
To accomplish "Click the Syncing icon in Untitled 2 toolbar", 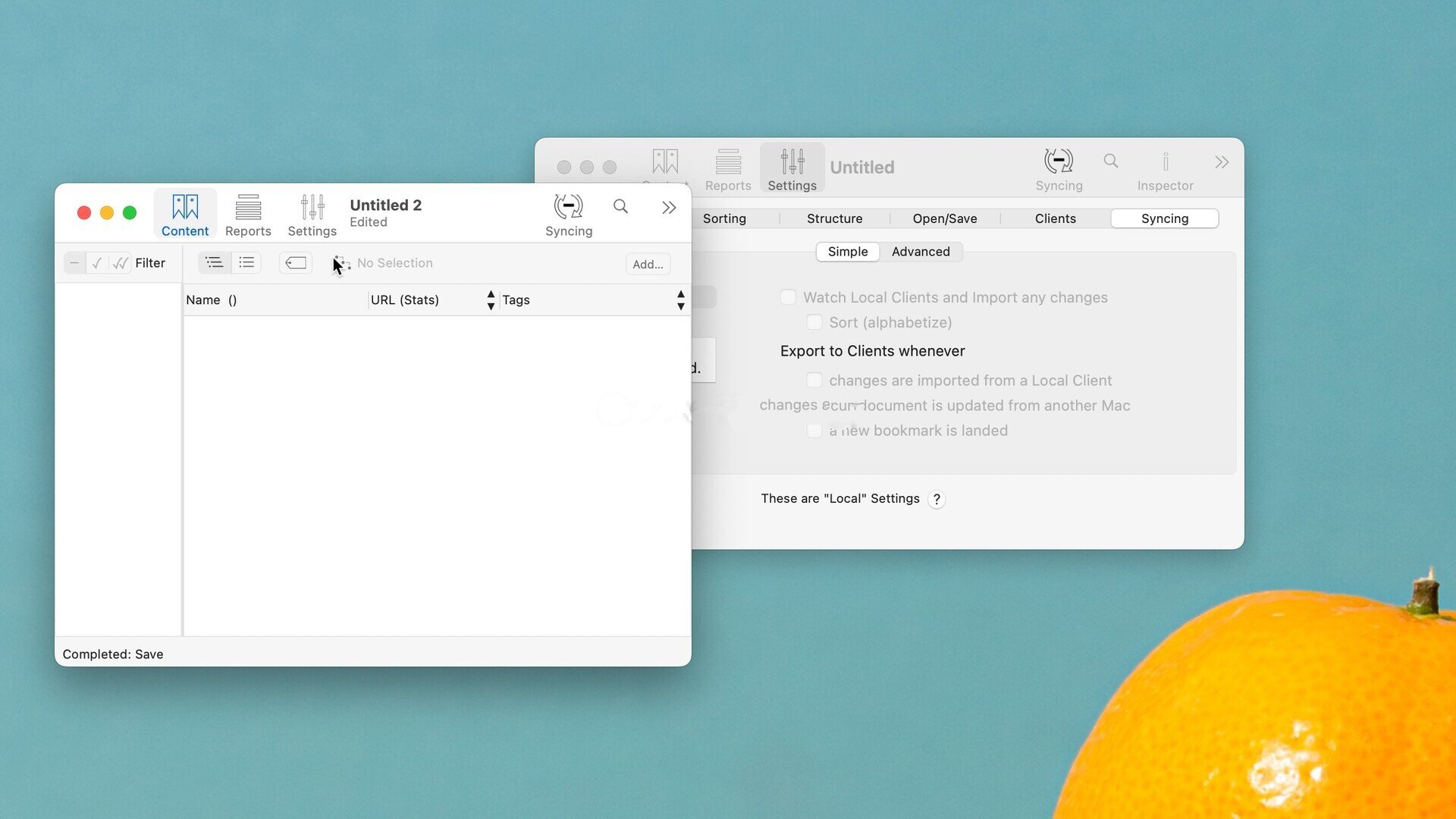I will click(x=569, y=215).
